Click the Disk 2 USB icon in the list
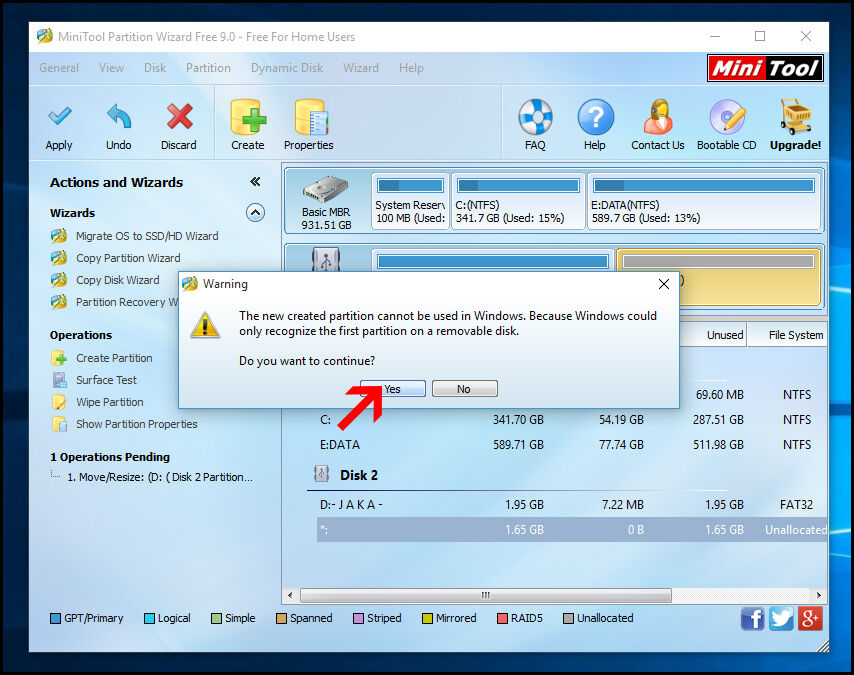The width and height of the screenshot is (854, 675). (321, 474)
